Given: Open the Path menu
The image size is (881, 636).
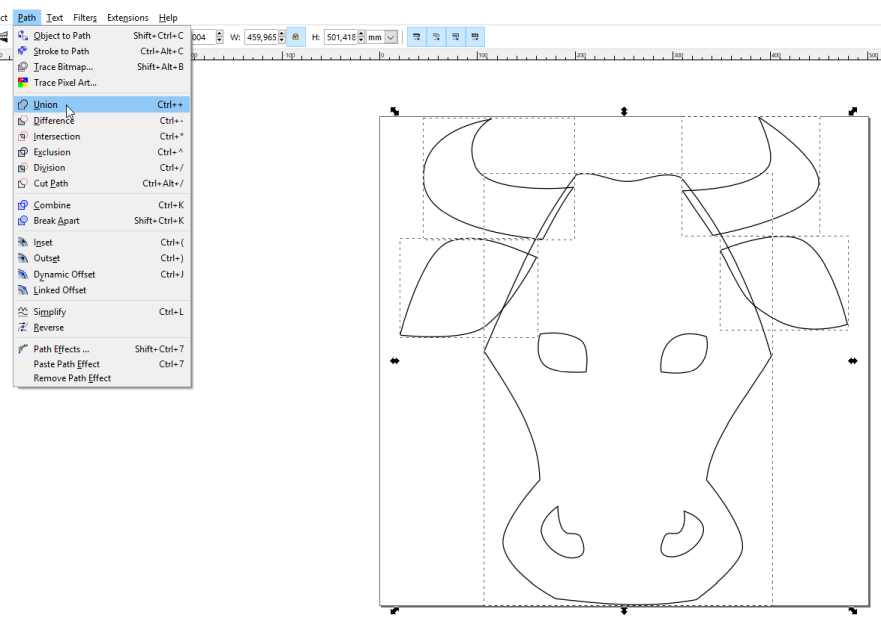Looking at the screenshot, I should (x=26, y=17).
